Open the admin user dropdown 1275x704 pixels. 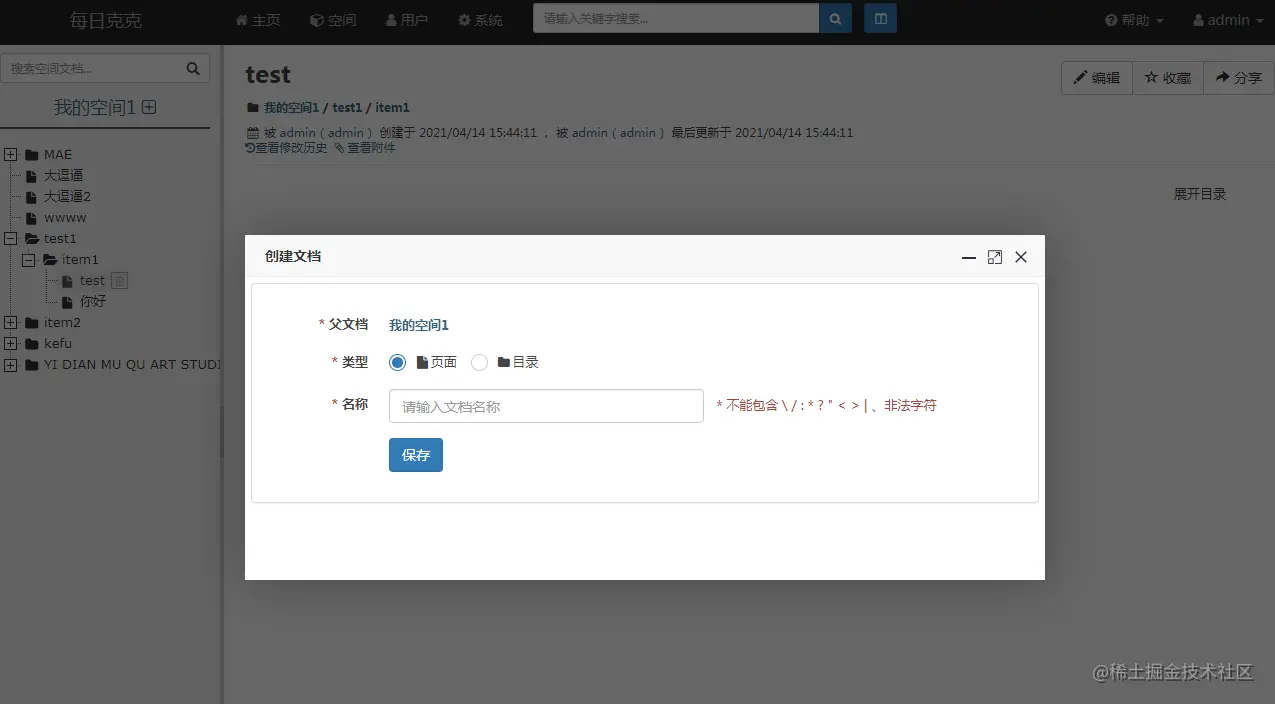click(1228, 20)
